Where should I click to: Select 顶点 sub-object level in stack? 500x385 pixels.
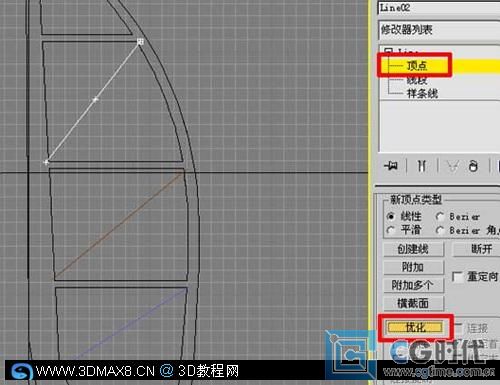pyautogui.click(x=417, y=65)
